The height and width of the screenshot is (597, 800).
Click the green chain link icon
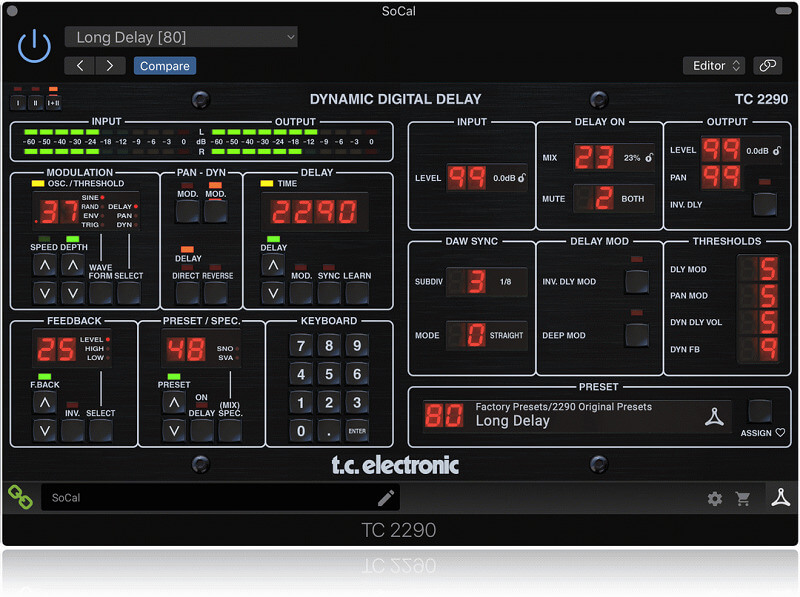20,497
